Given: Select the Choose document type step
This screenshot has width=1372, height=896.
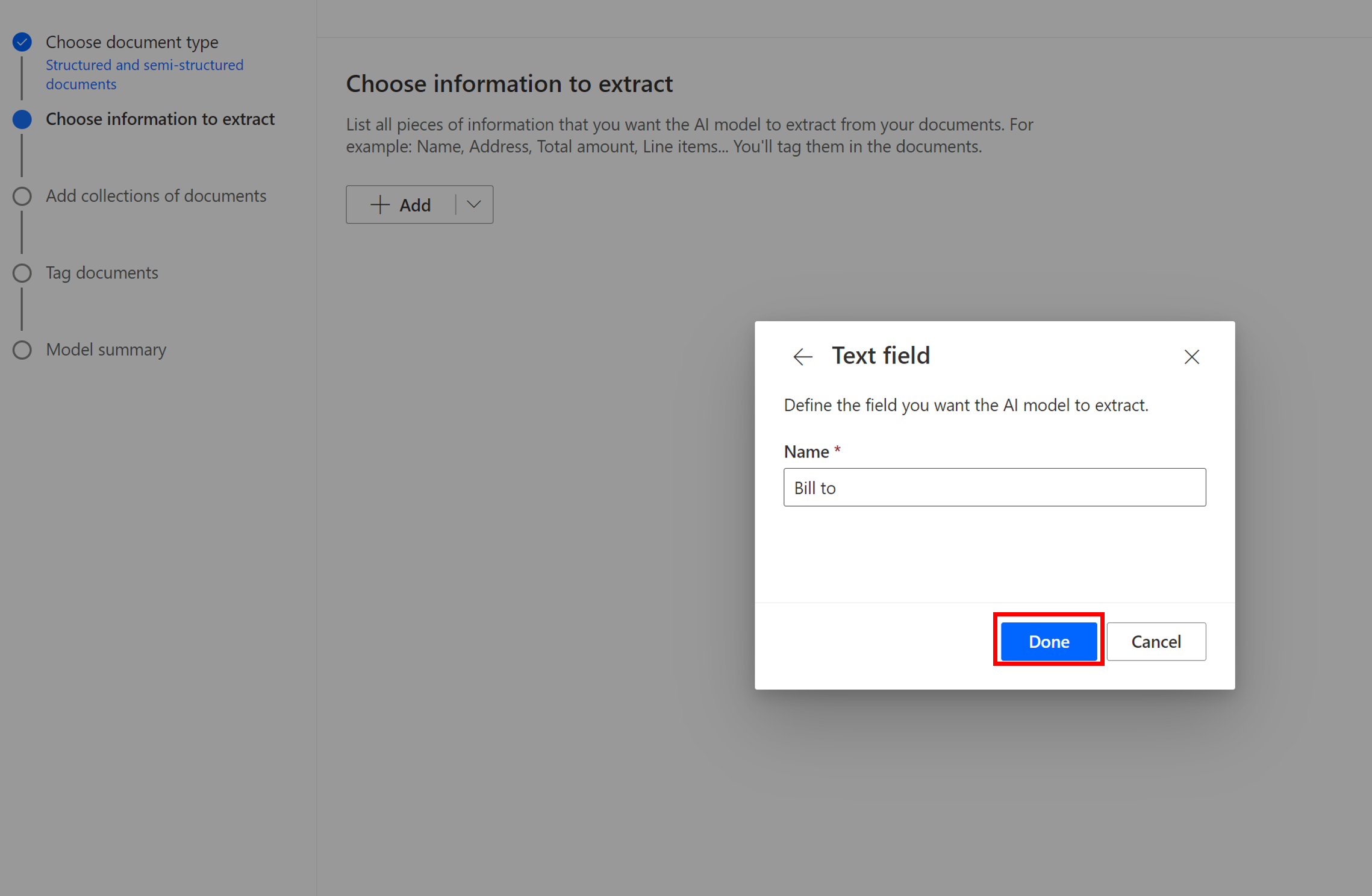Looking at the screenshot, I should [131, 42].
